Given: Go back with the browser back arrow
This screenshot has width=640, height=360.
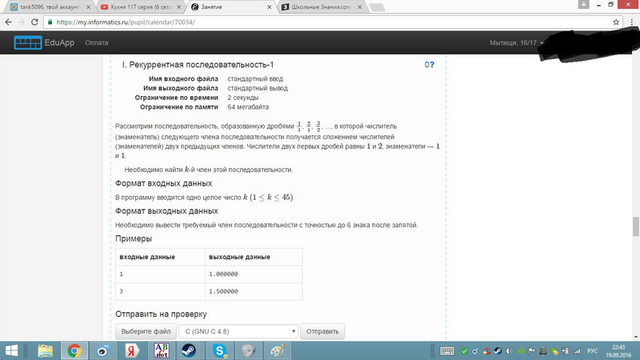Looking at the screenshot, I should (x=8, y=22).
